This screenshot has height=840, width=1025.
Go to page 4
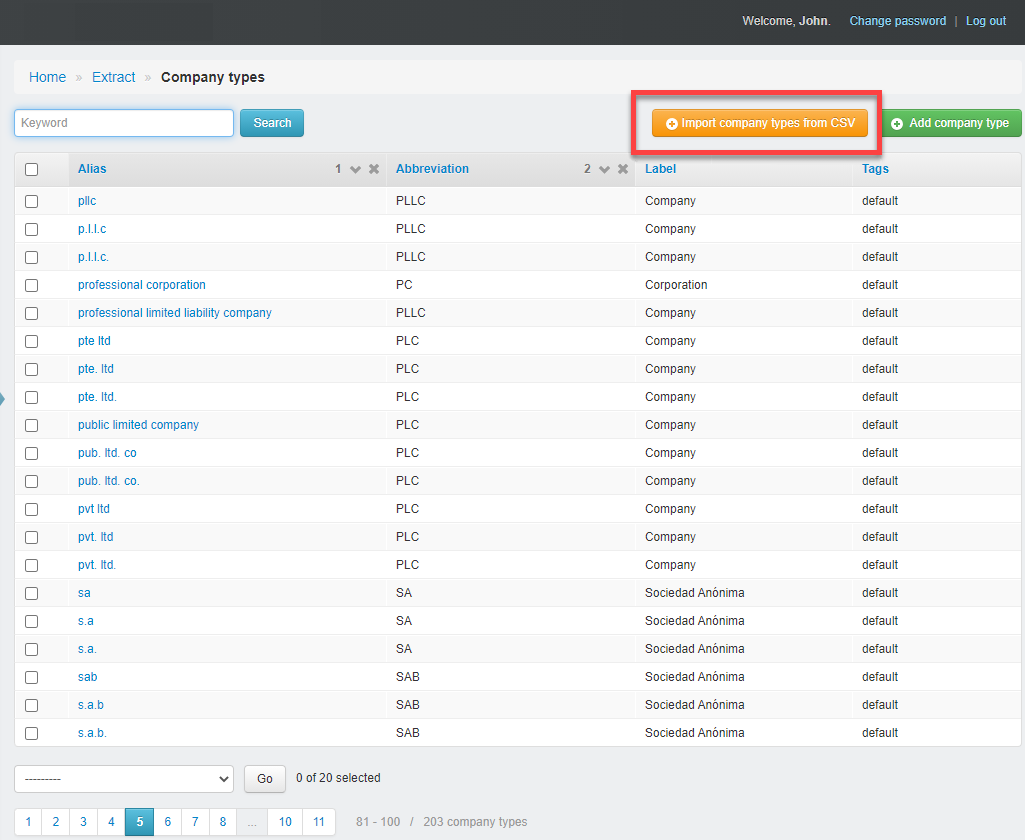tap(111, 822)
